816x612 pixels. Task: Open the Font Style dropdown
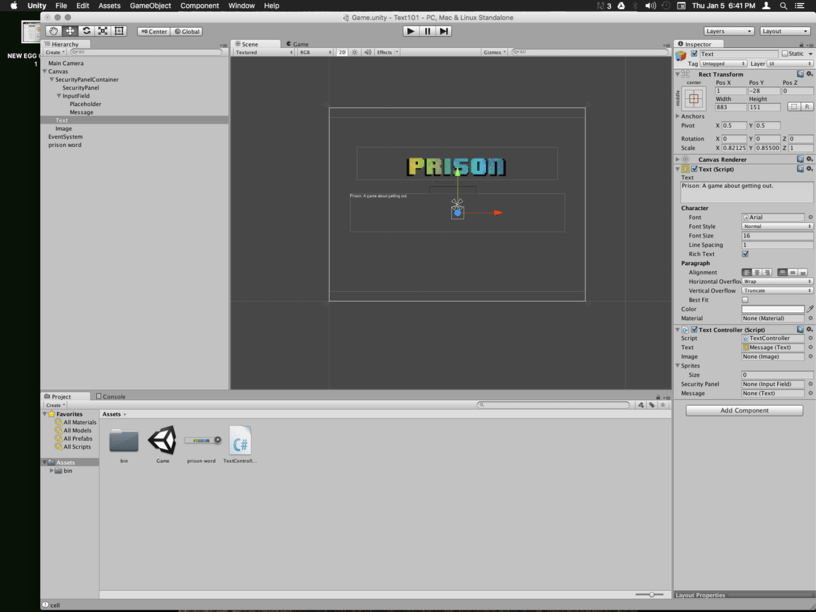(777, 226)
